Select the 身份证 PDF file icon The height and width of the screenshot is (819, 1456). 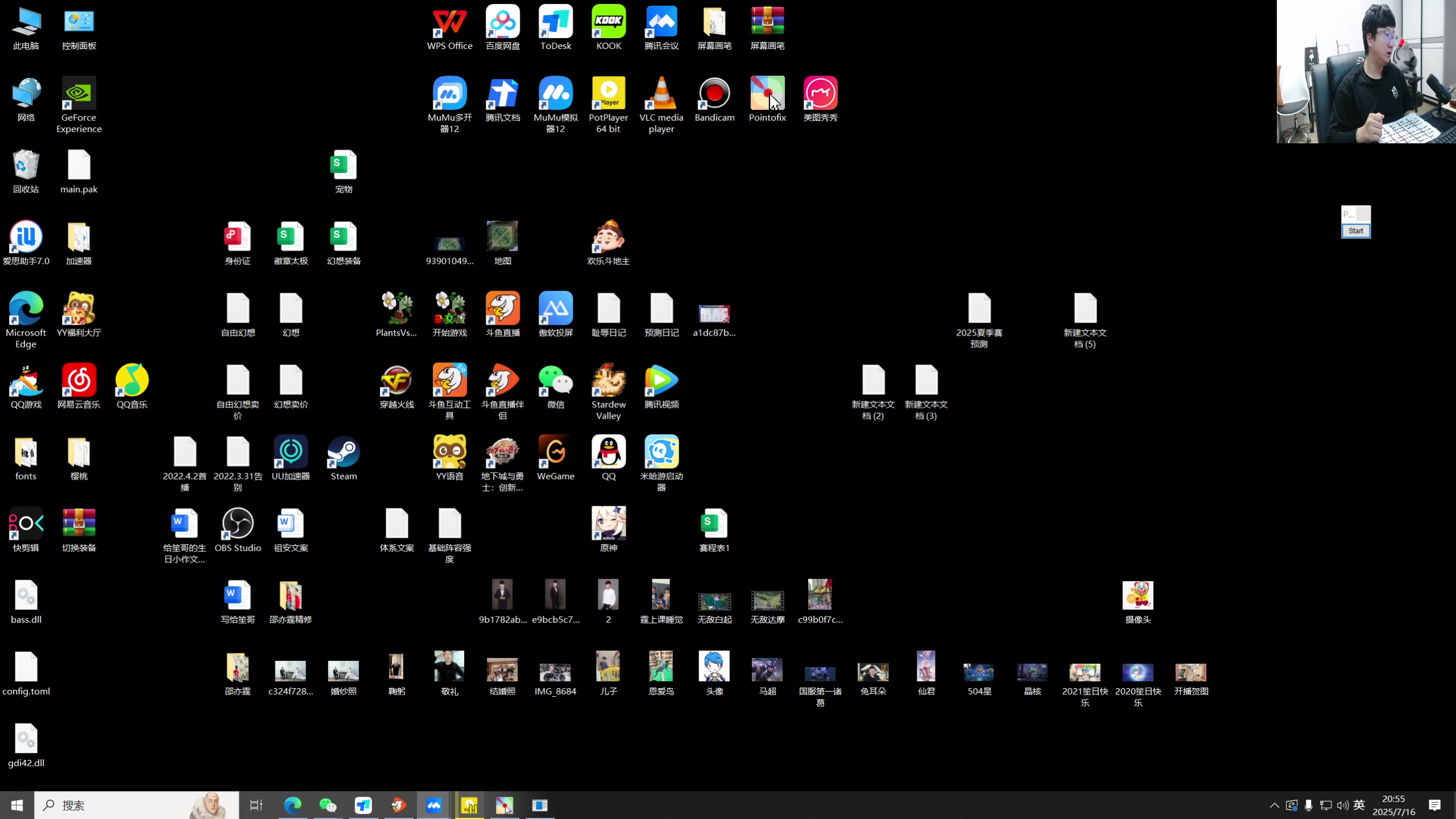click(238, 243)
